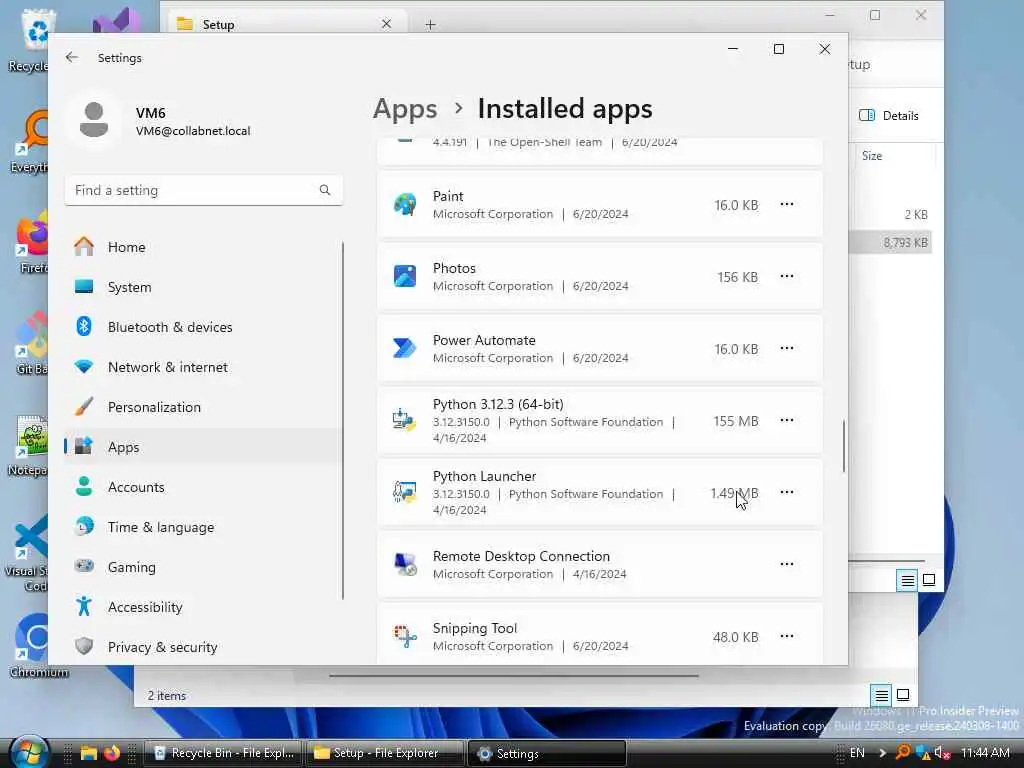Click the Power Automate app icon

coord(405,348)
